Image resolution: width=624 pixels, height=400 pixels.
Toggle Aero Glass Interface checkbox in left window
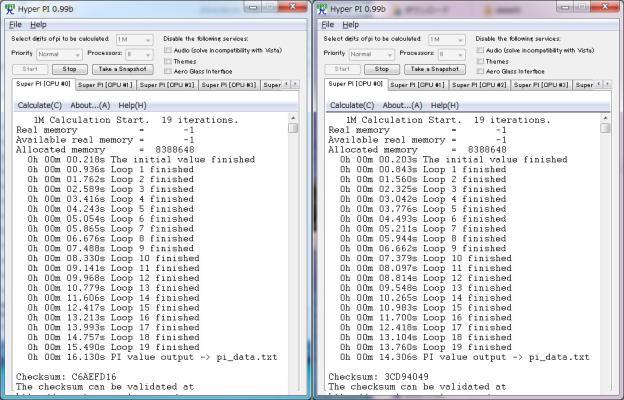[x=168, y=71]
